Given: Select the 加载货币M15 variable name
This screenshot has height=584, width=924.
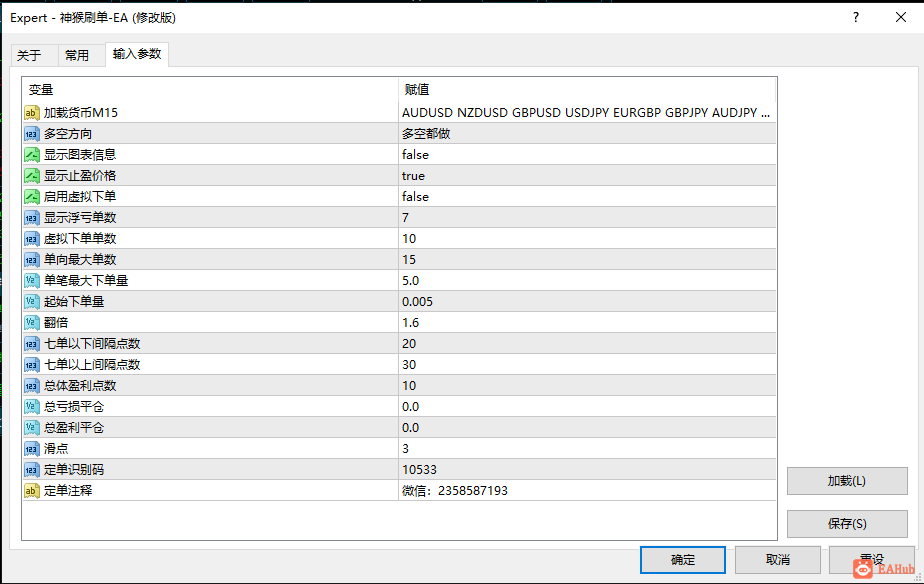Looking at the screenshot, I should tap(81, 113).
